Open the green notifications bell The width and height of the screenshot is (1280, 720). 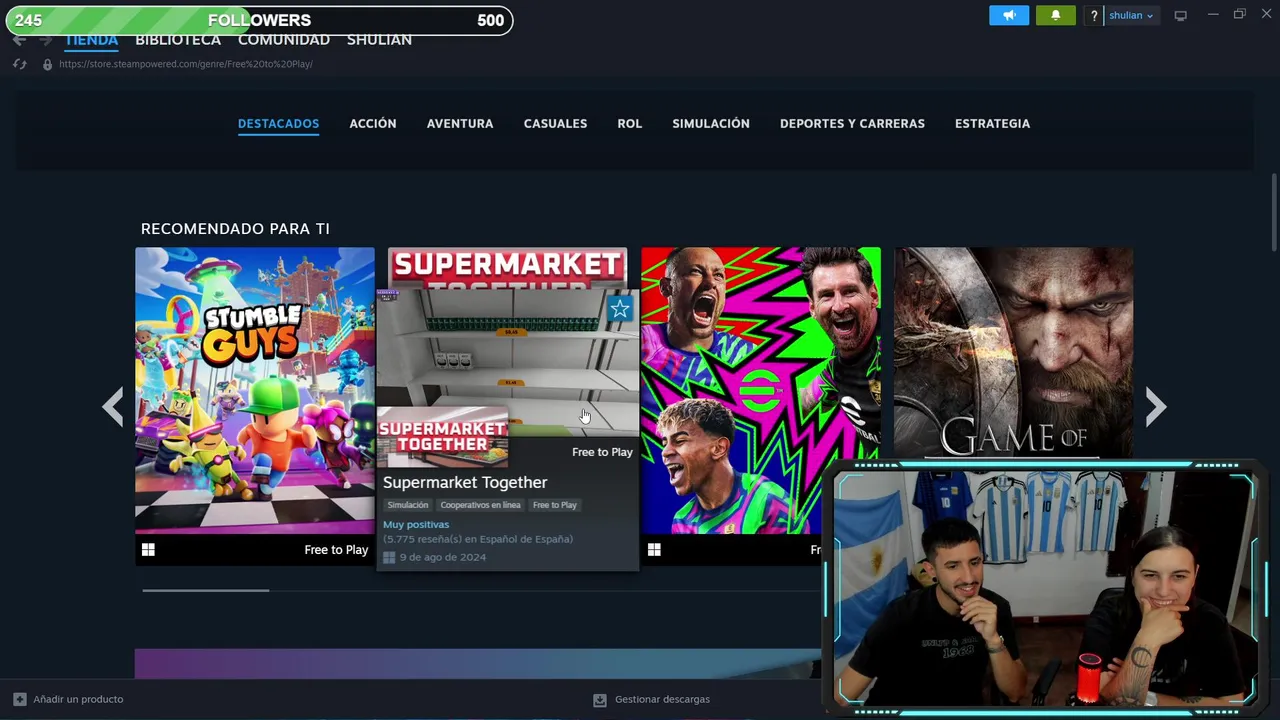[x=1056, y=15]
